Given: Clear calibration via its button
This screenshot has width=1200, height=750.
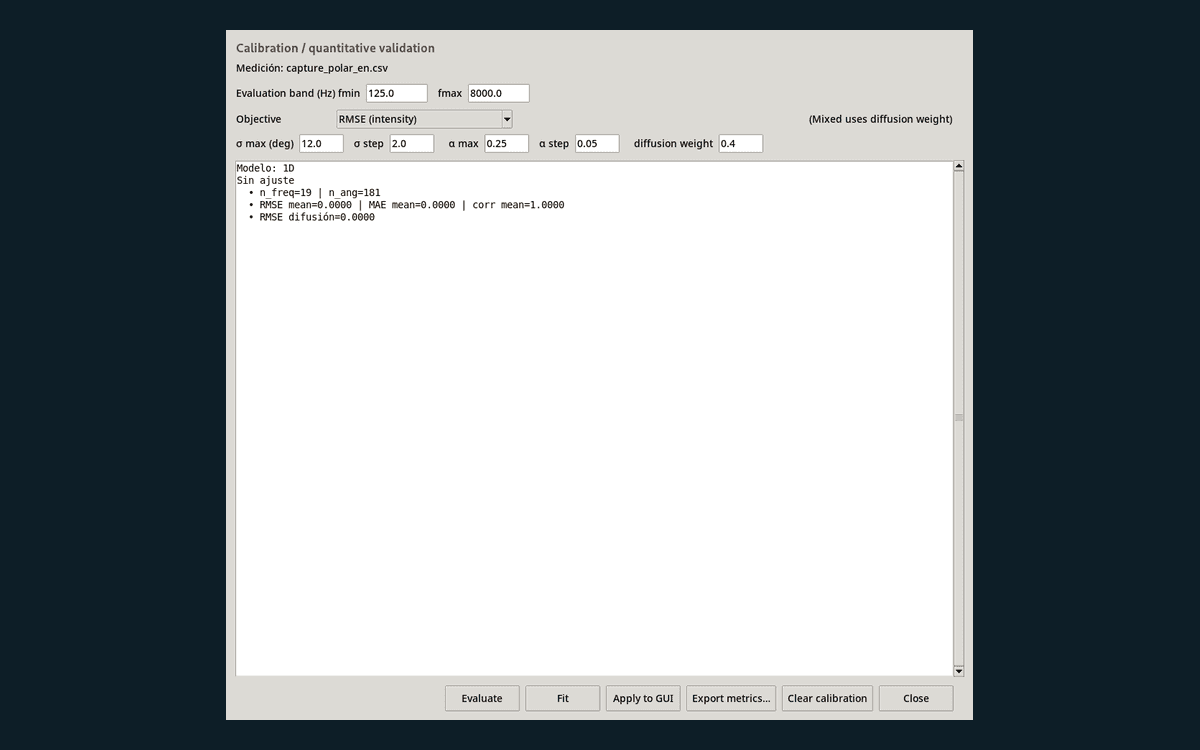Looking at the screenshot, I should 827,698.
